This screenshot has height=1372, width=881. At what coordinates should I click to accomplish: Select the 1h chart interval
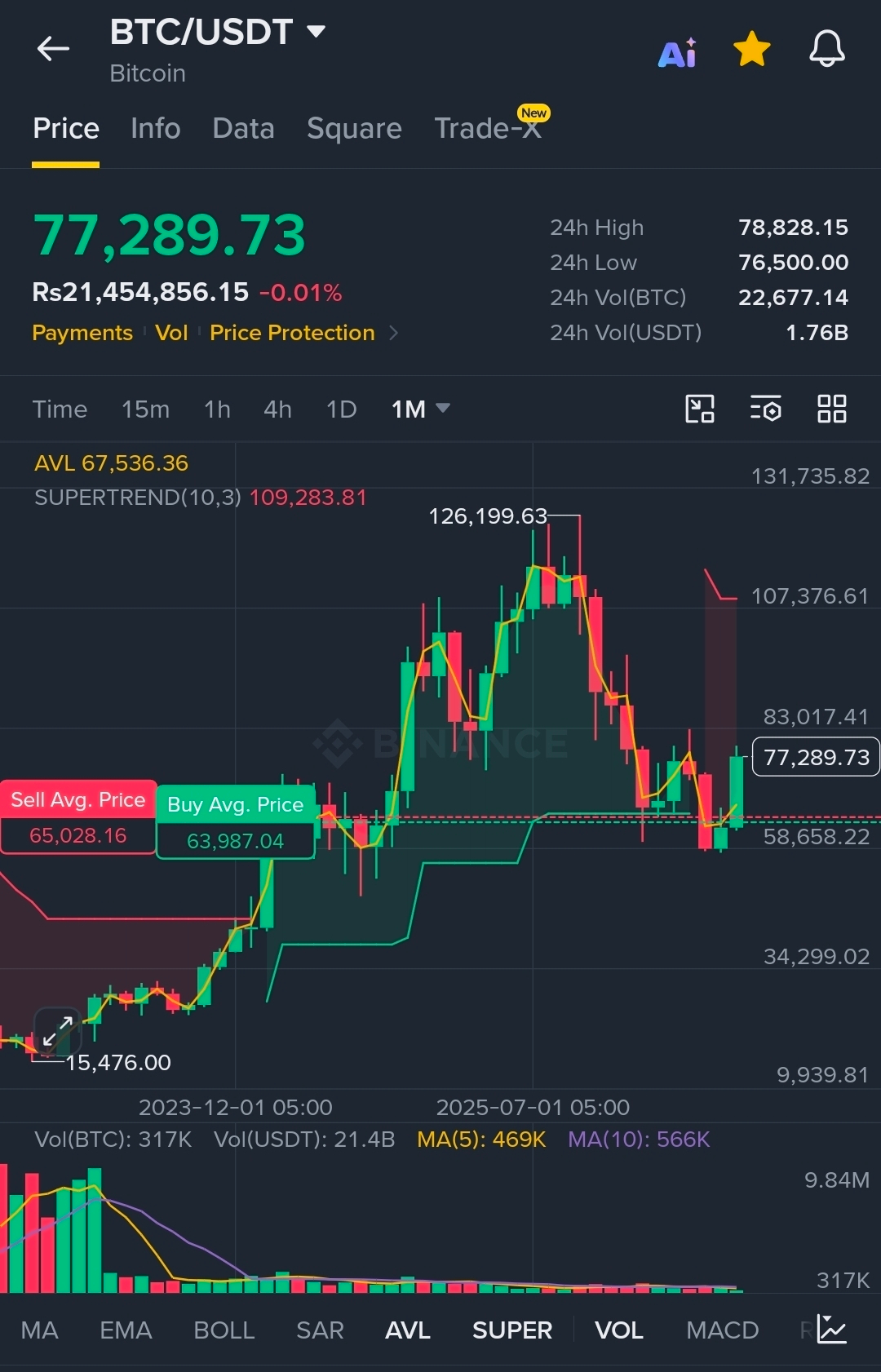217,409
